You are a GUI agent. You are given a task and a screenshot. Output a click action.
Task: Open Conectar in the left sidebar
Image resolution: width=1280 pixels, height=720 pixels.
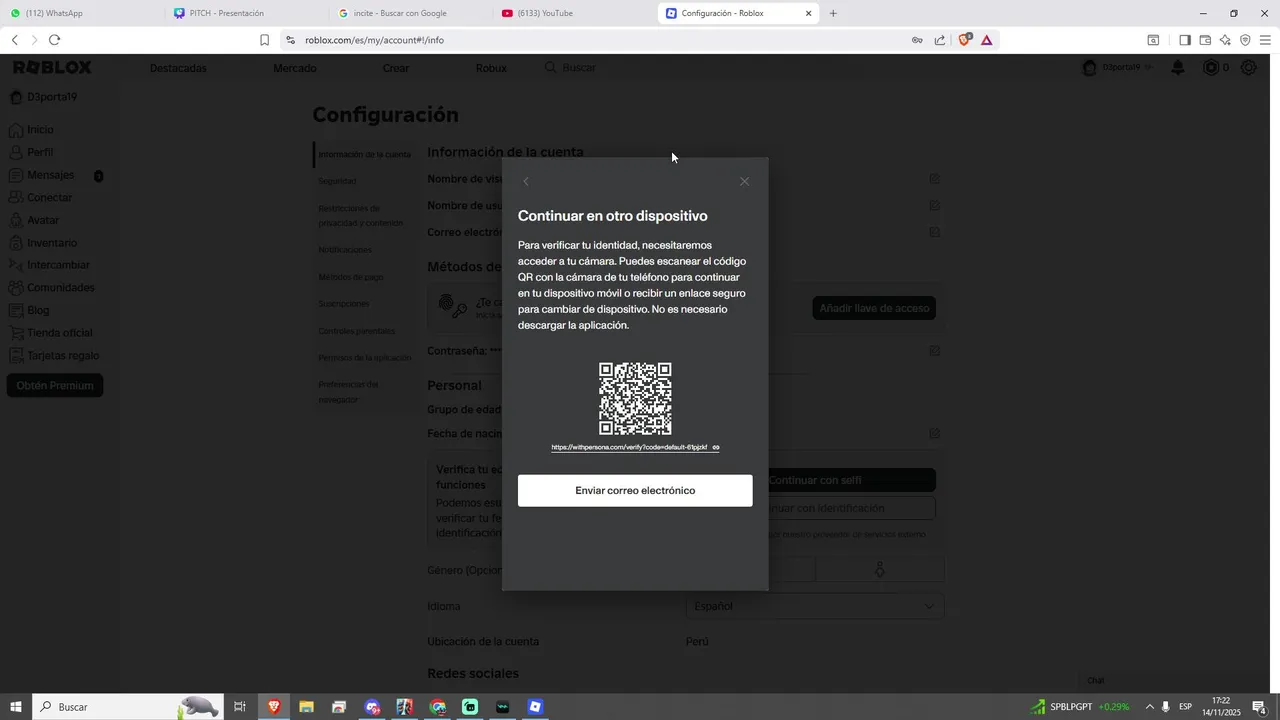(49, 198)
